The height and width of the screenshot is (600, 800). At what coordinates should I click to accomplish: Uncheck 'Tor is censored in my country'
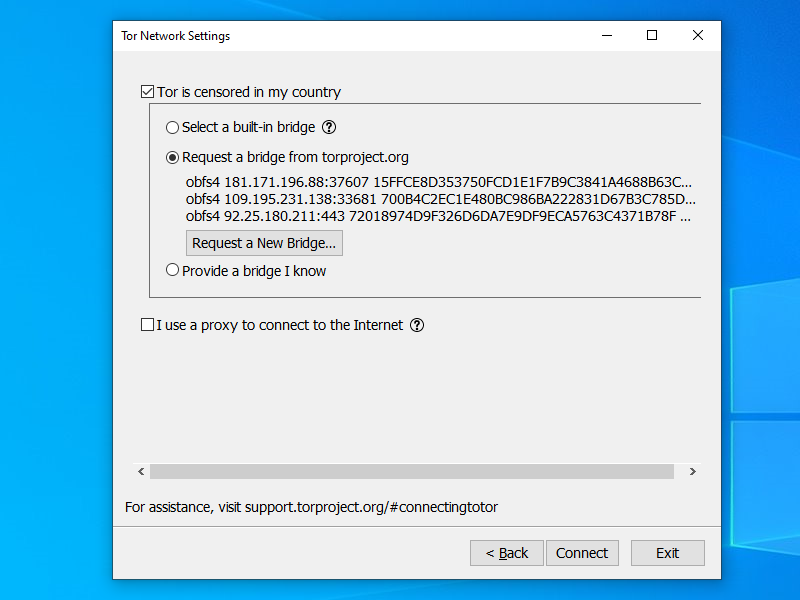coord(148,92)
